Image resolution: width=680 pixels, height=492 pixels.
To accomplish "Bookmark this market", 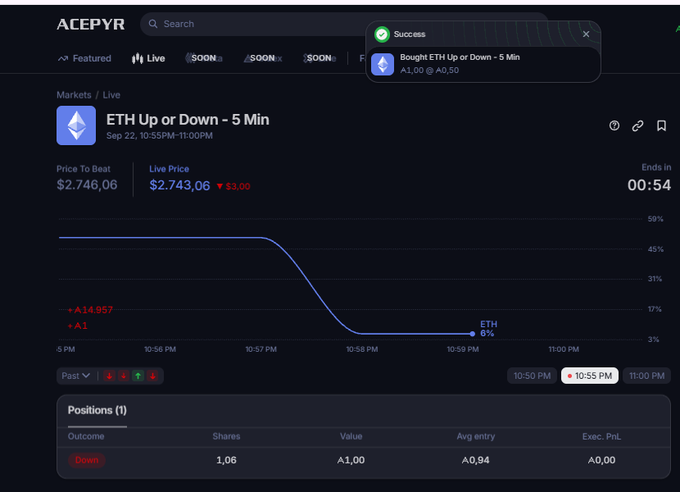I will point(661,126).
